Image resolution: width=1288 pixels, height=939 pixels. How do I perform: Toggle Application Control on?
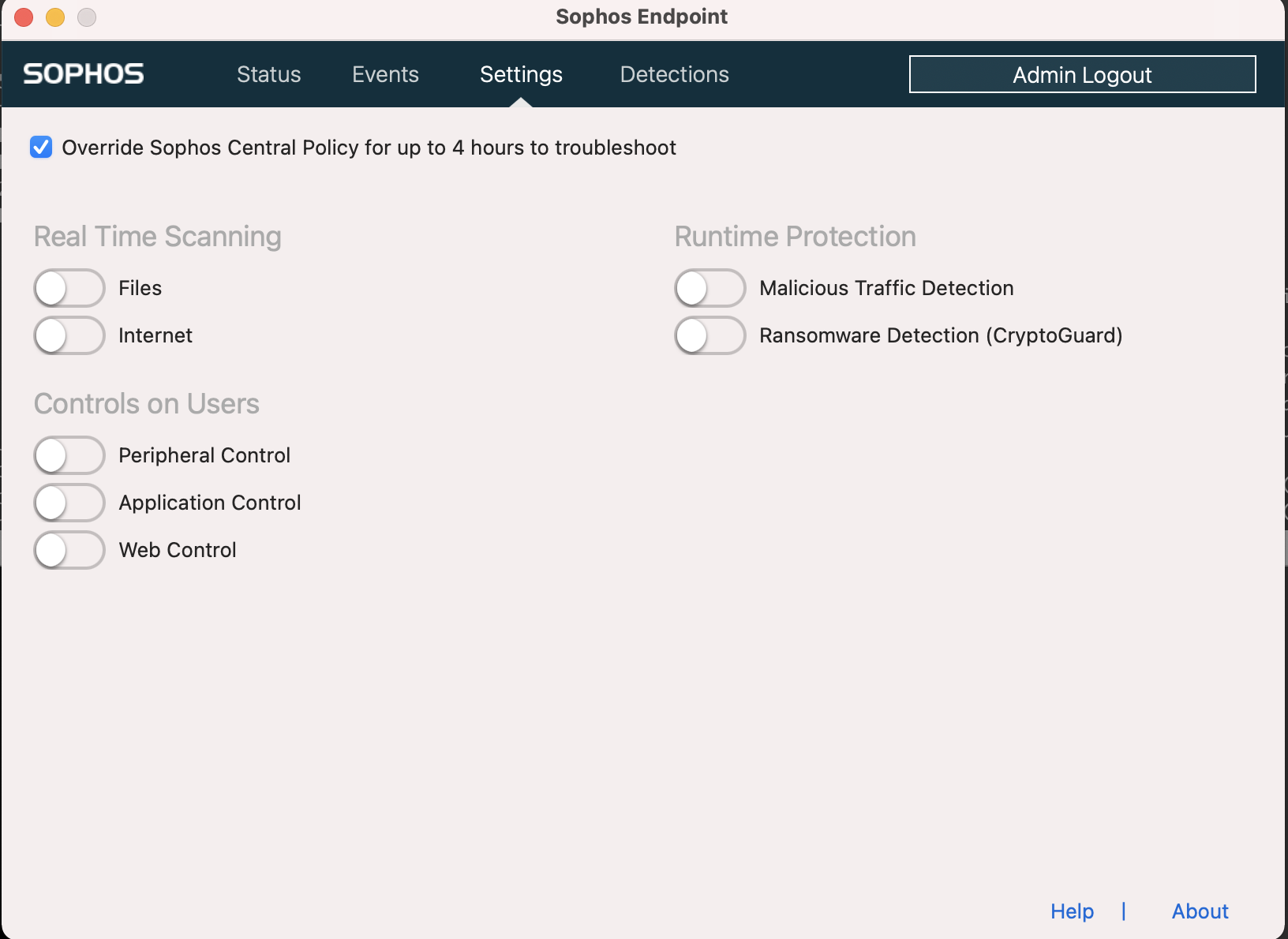tap(69, 503)
